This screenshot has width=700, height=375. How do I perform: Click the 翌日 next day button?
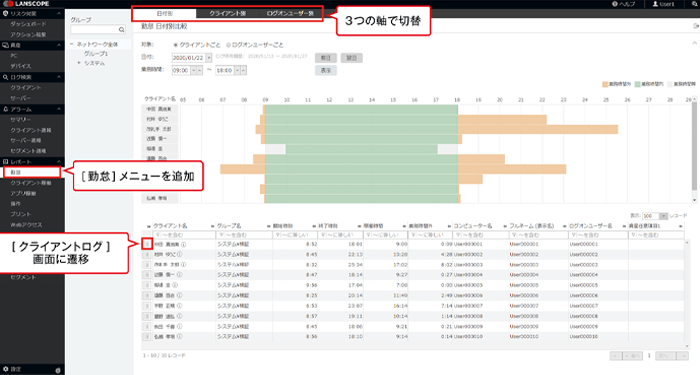coord(352,58)
